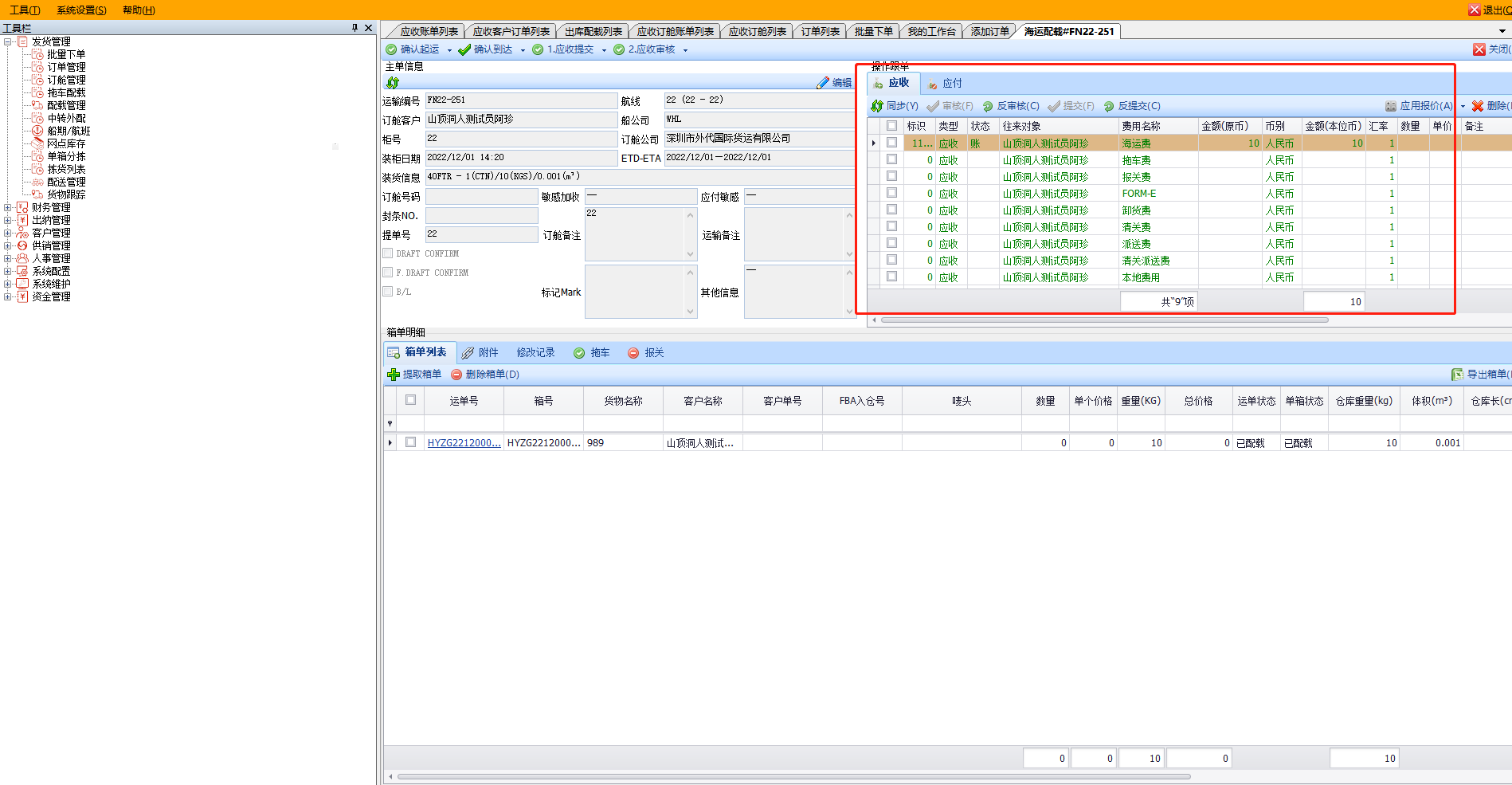Open waybill link HYZG2212000
The height and width of the screenshot is (785, 1512).
(x=464, y=443)
